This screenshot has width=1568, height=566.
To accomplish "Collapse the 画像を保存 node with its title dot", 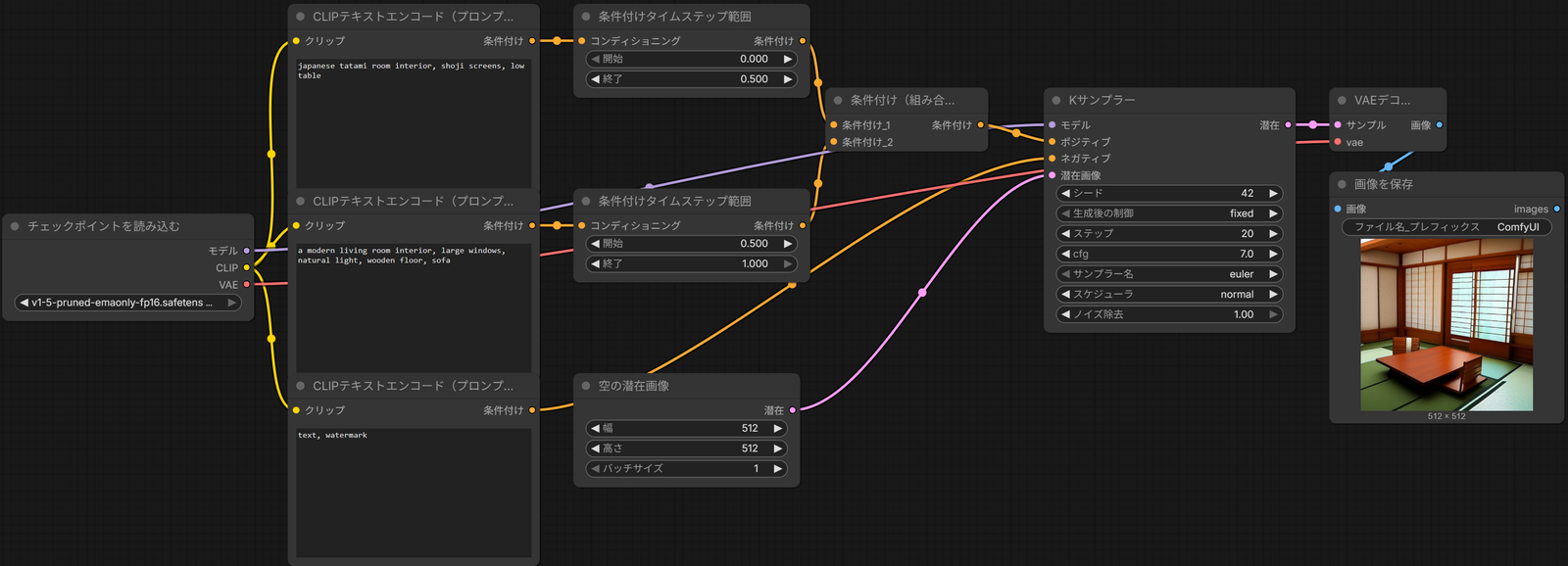I will click(1342, 184).
